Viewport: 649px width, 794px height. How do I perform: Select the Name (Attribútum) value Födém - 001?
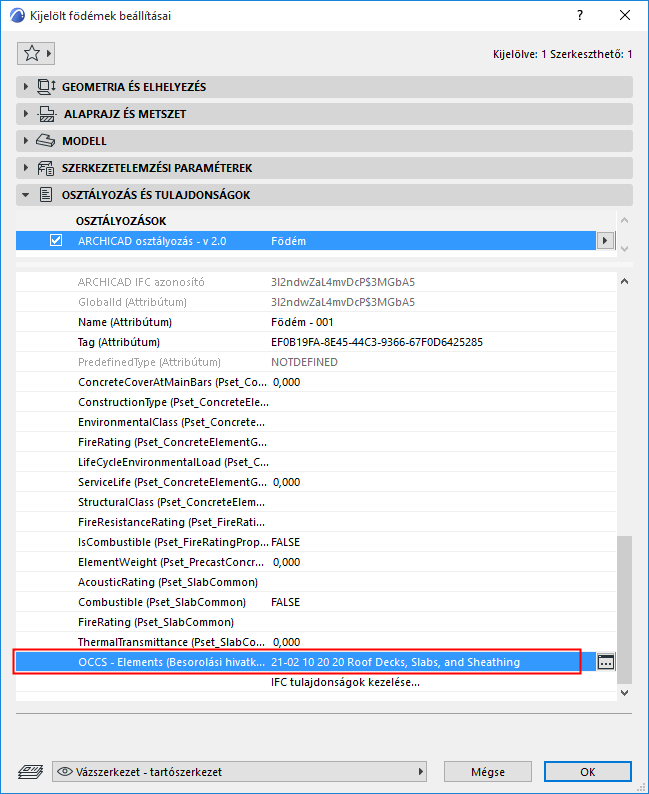coord(302,322)
